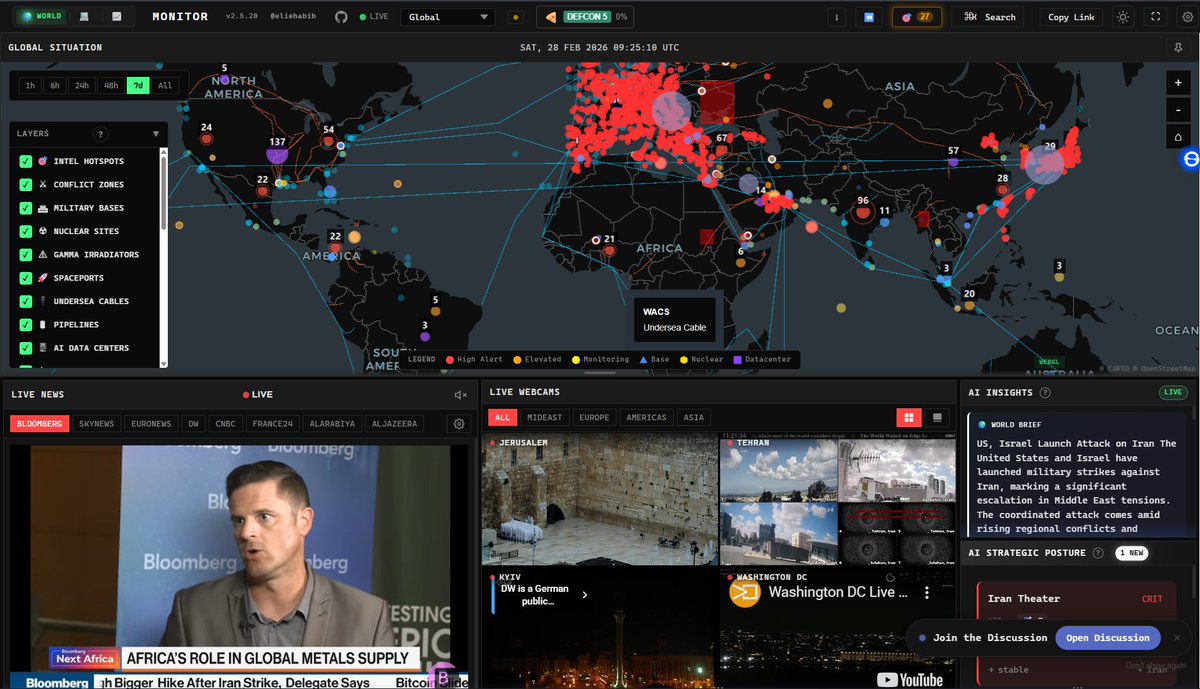Open the GitHub repository icon
The height and width of the screenshot is (689, 1200).
tap(341, 17)
